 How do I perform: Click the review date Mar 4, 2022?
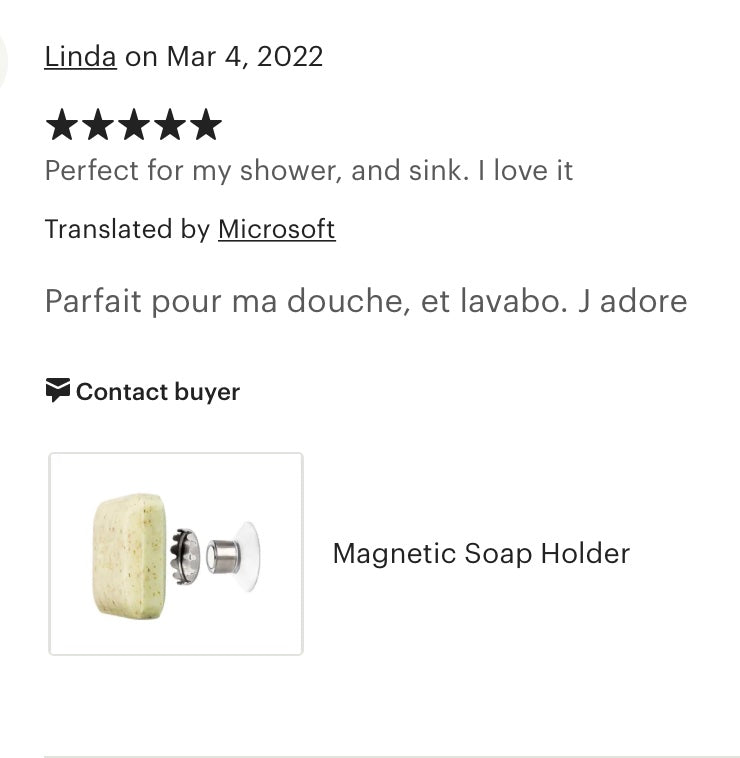(244, 56)
